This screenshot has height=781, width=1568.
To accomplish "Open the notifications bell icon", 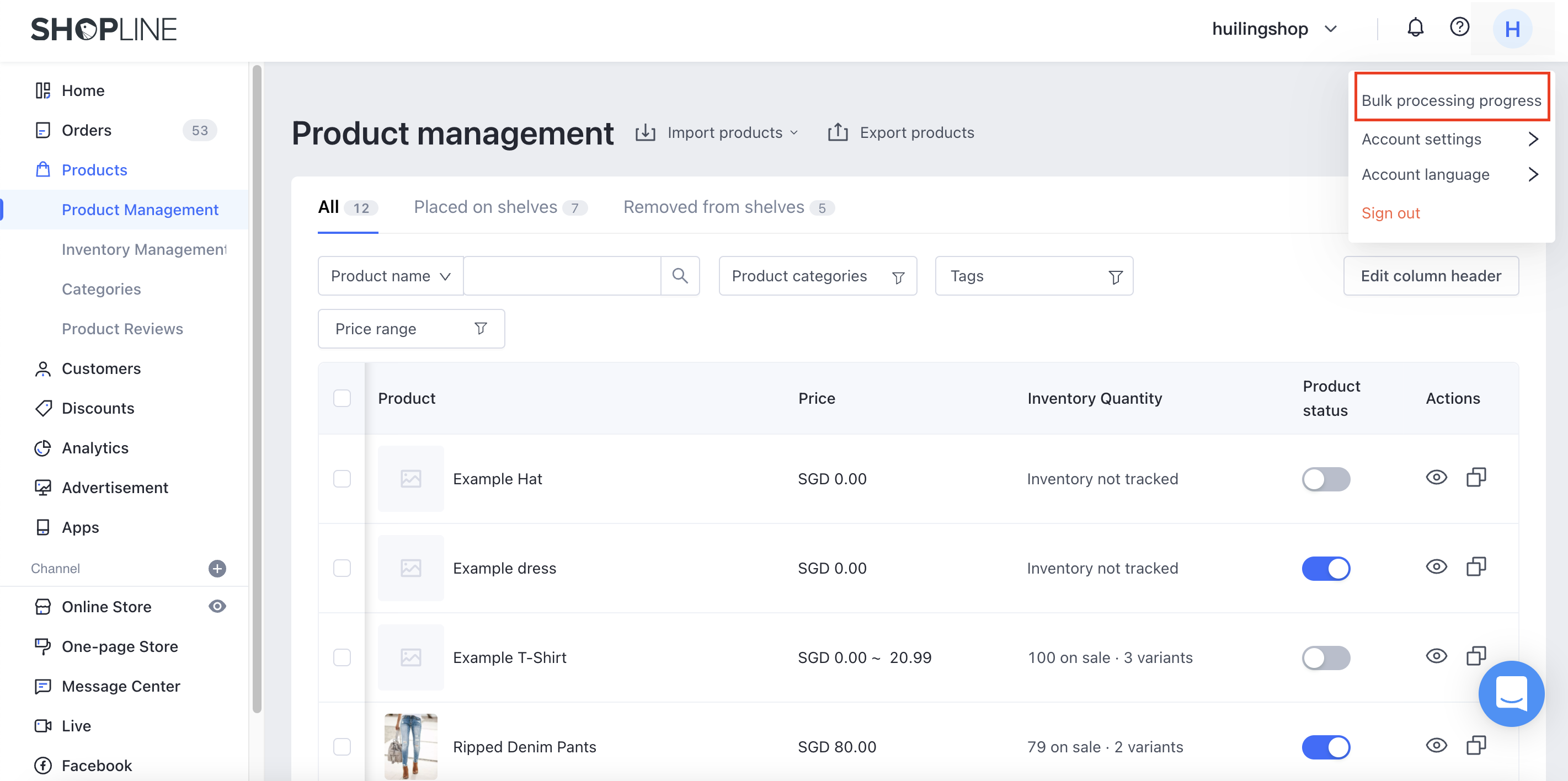I will coord(1415,28).
